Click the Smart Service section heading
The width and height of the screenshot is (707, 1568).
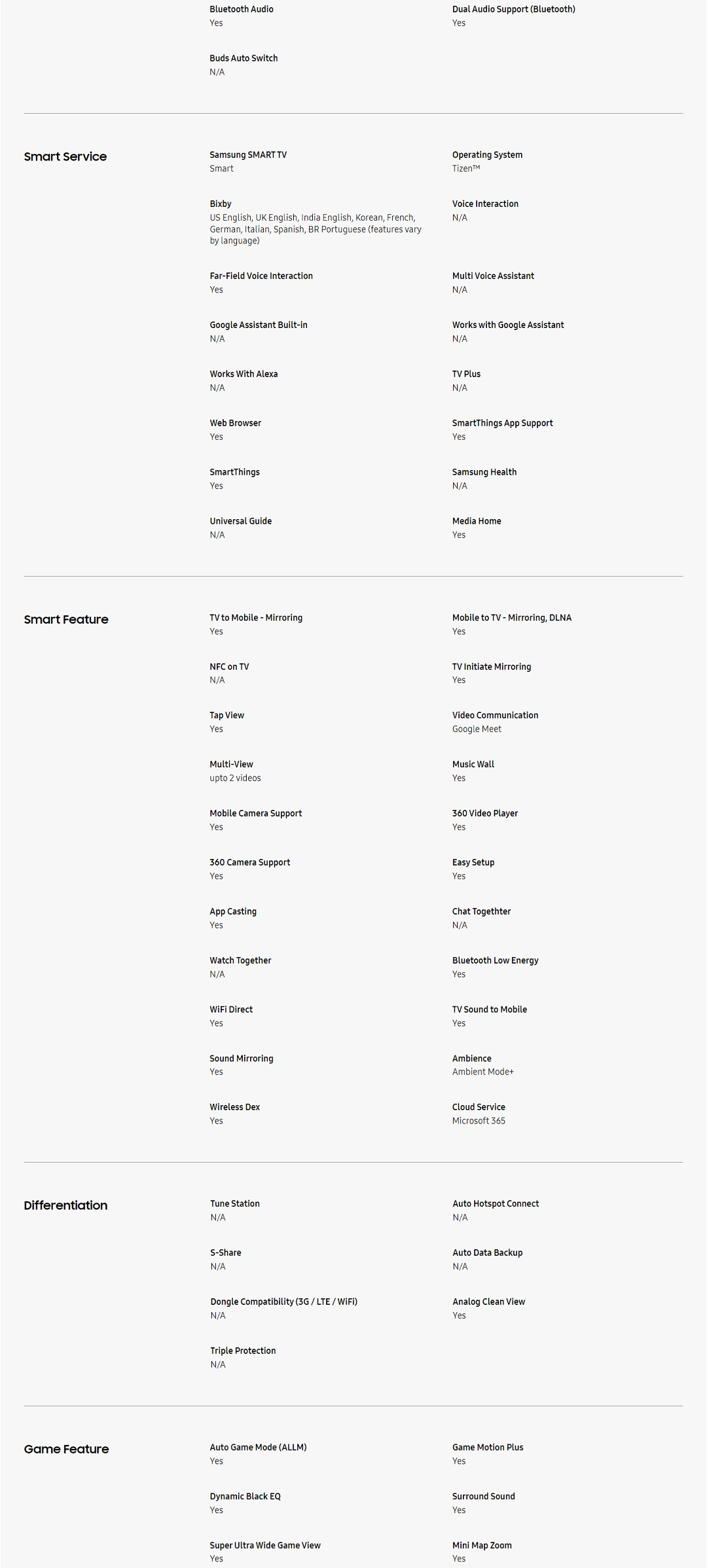65,156
